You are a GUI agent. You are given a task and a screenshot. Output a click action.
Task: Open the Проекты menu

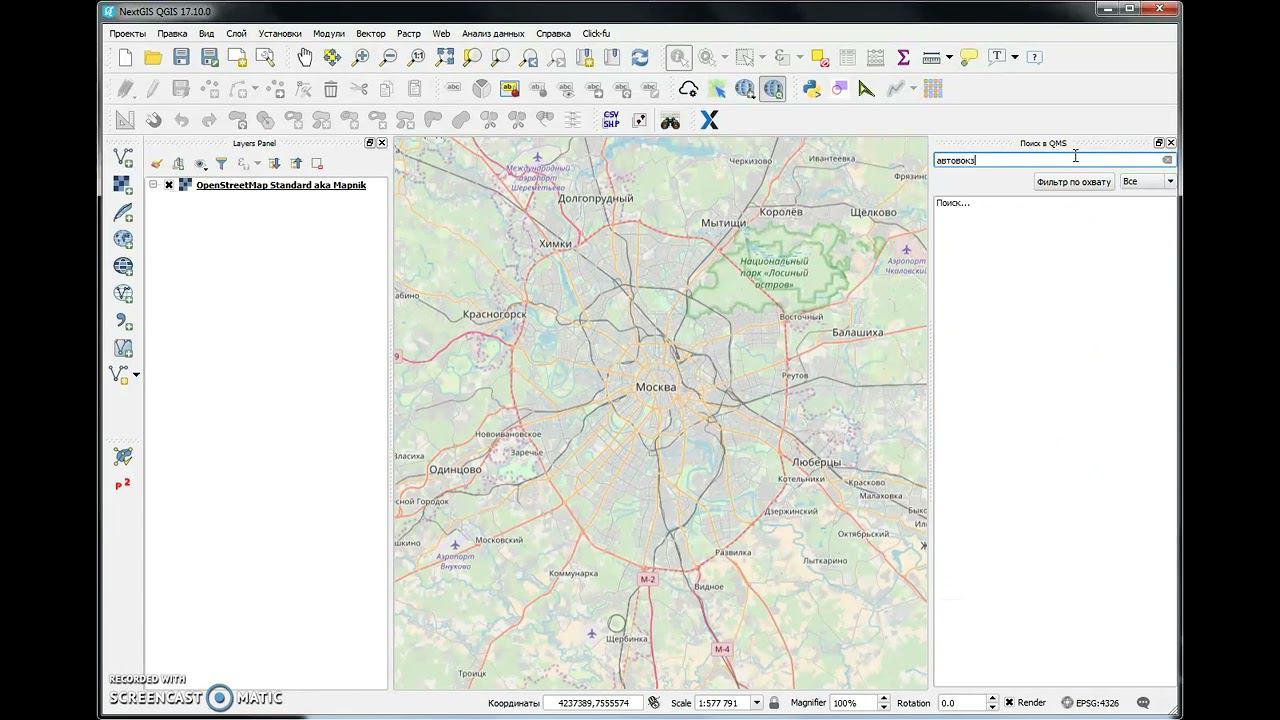point(128,33)
